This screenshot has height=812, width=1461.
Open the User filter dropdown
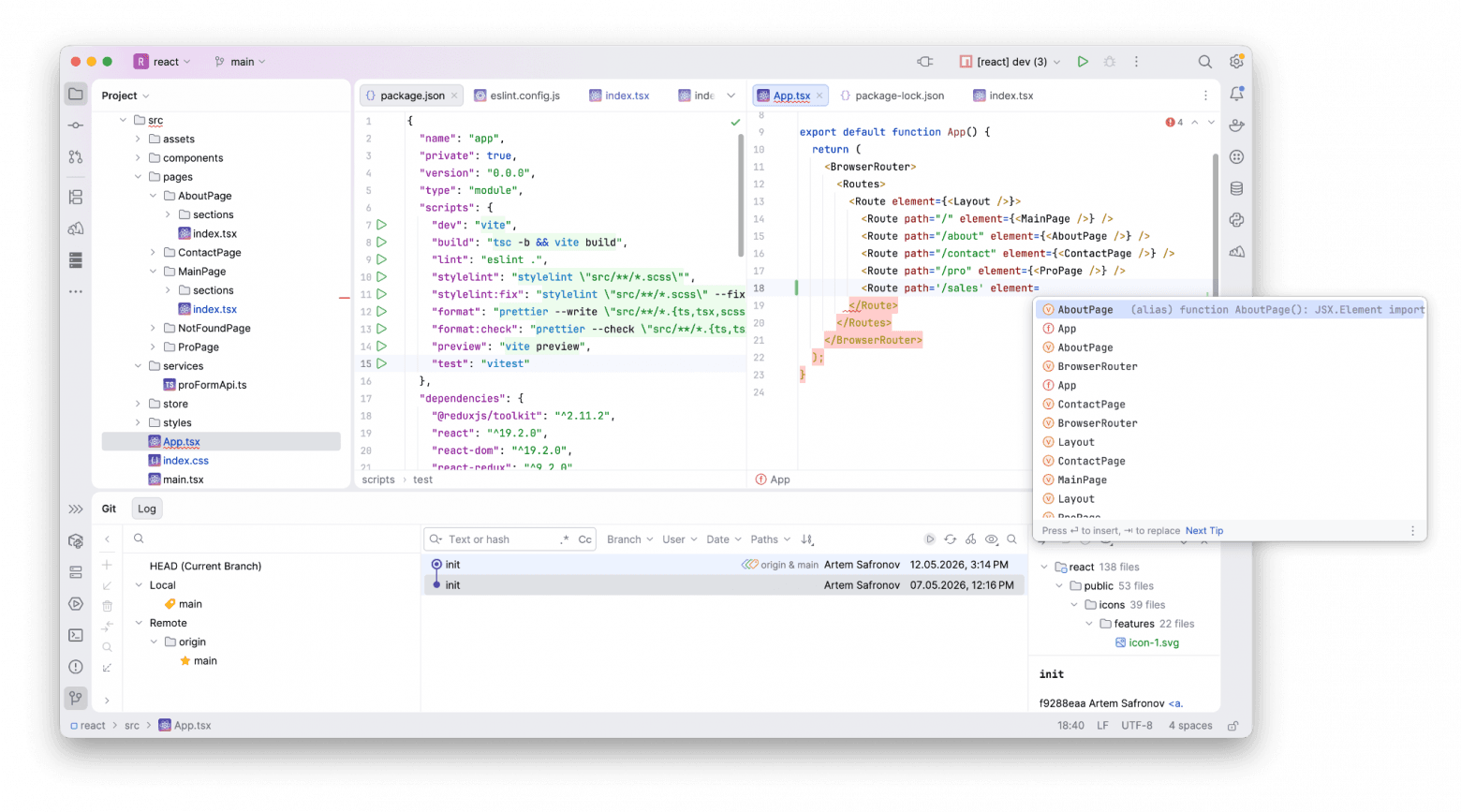point(680,539)
